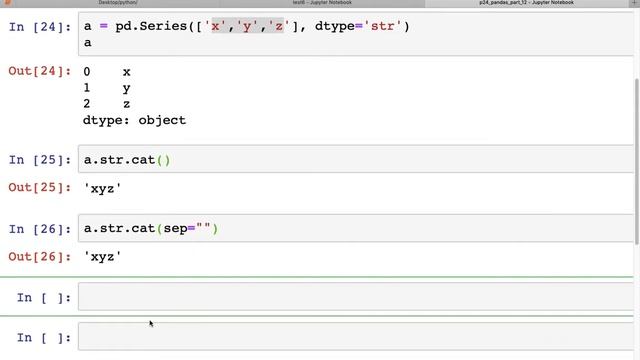Click the In [26]: prompt label
Viewport: 640px width, 360px height.
point(40,229)
